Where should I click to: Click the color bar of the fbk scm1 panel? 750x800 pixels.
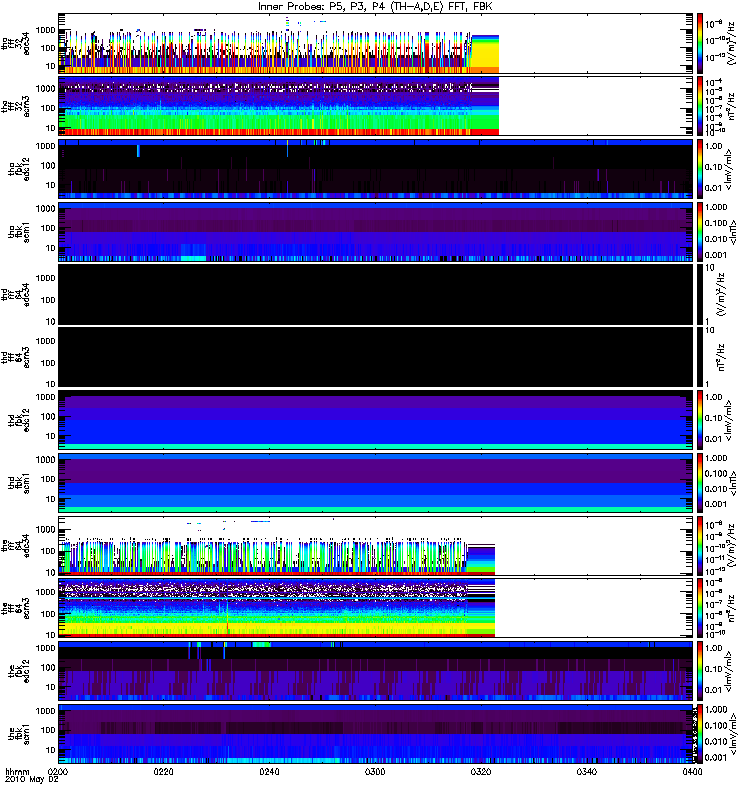(x=700, y=734)
